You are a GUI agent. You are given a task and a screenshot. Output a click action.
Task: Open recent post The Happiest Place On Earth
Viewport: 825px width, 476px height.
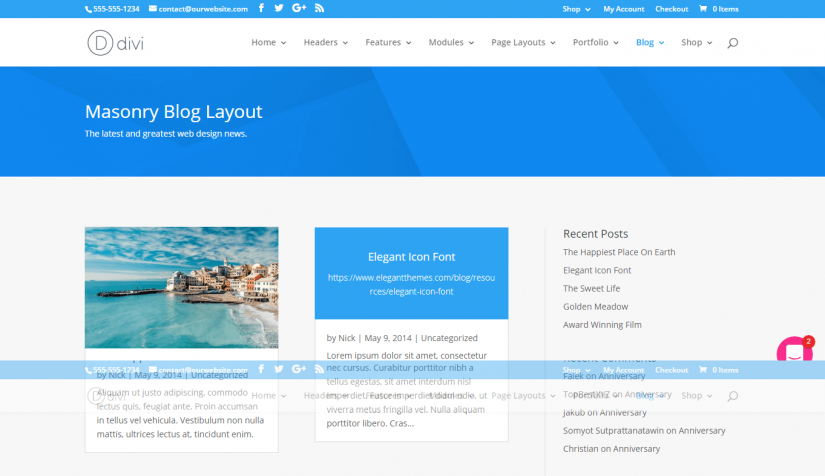click(x=619, y=252)
